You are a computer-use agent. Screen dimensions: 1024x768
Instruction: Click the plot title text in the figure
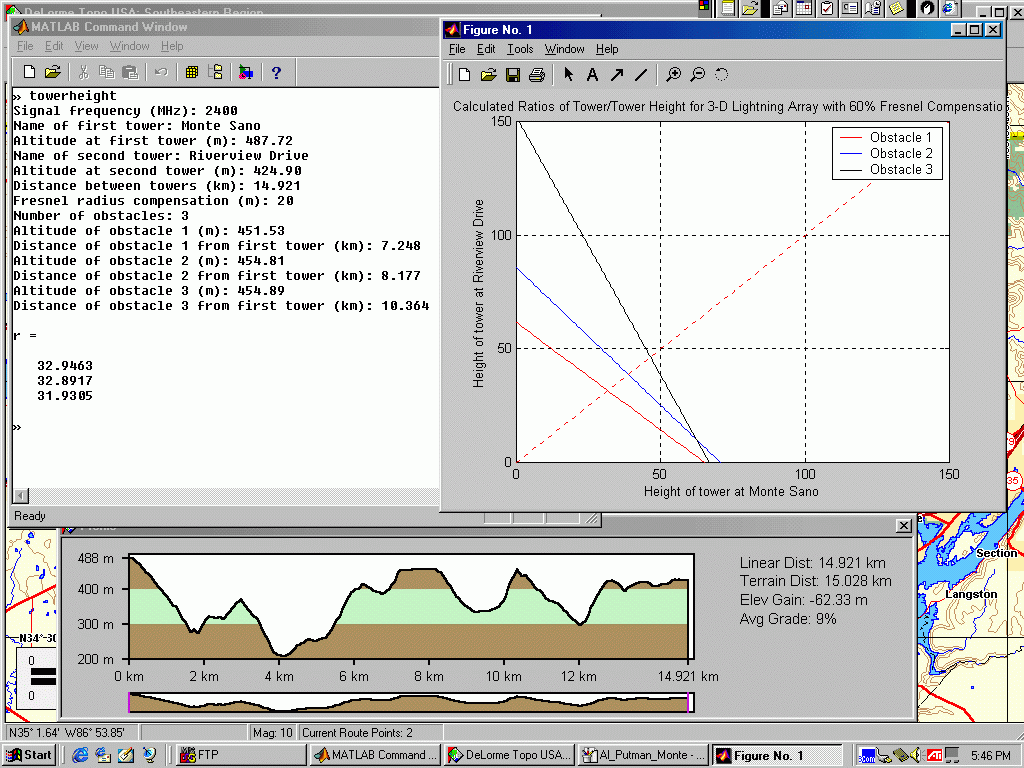point(728,106)
